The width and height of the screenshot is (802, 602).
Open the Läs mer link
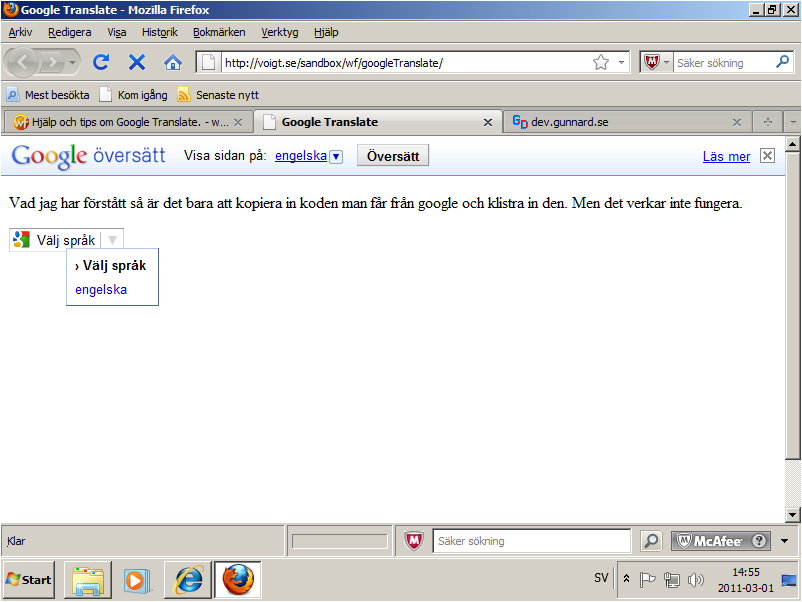(726, 157)
